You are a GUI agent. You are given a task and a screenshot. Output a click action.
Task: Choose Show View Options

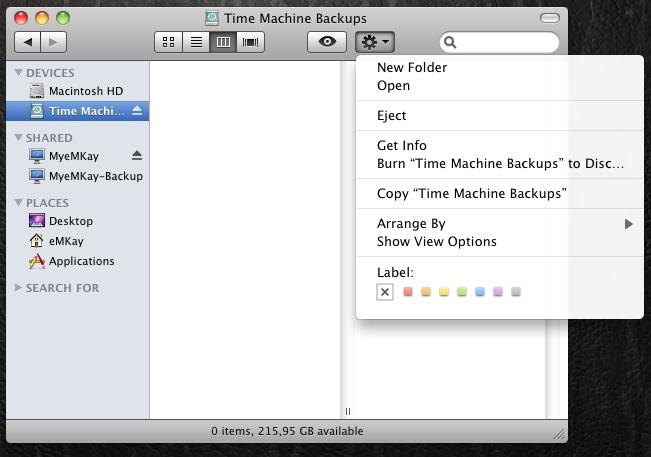(500, 242)
